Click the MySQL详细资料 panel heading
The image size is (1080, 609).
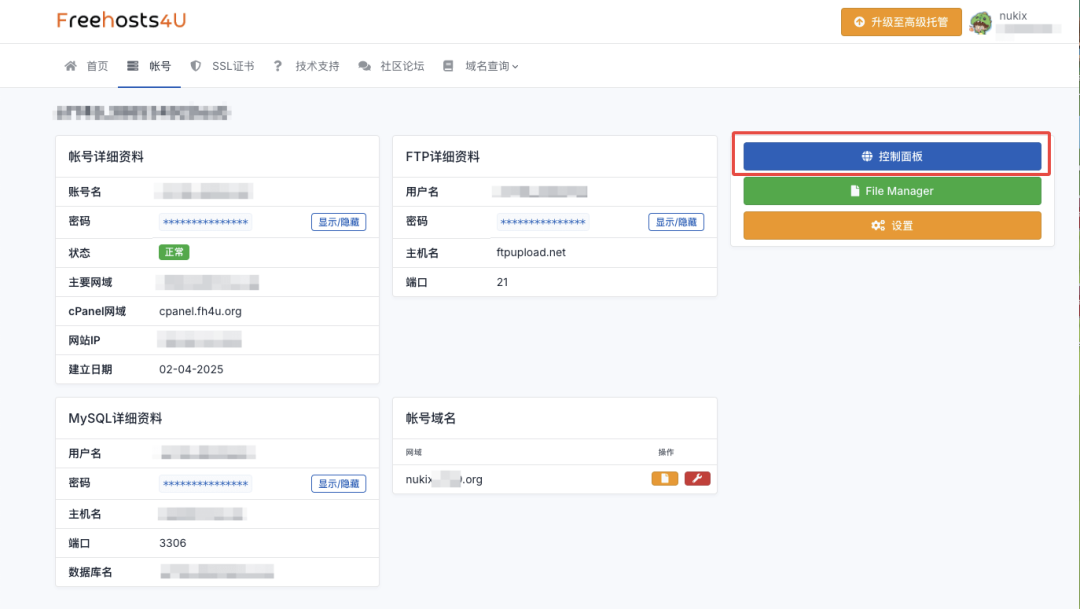tap(115, 418)
